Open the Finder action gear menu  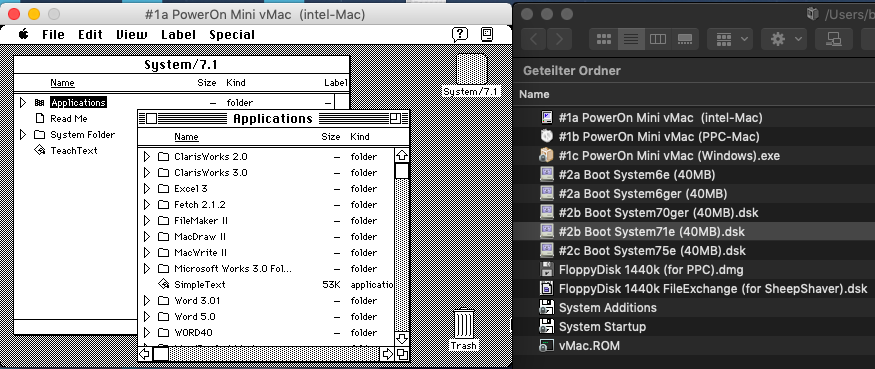click(x=784, y=39)
